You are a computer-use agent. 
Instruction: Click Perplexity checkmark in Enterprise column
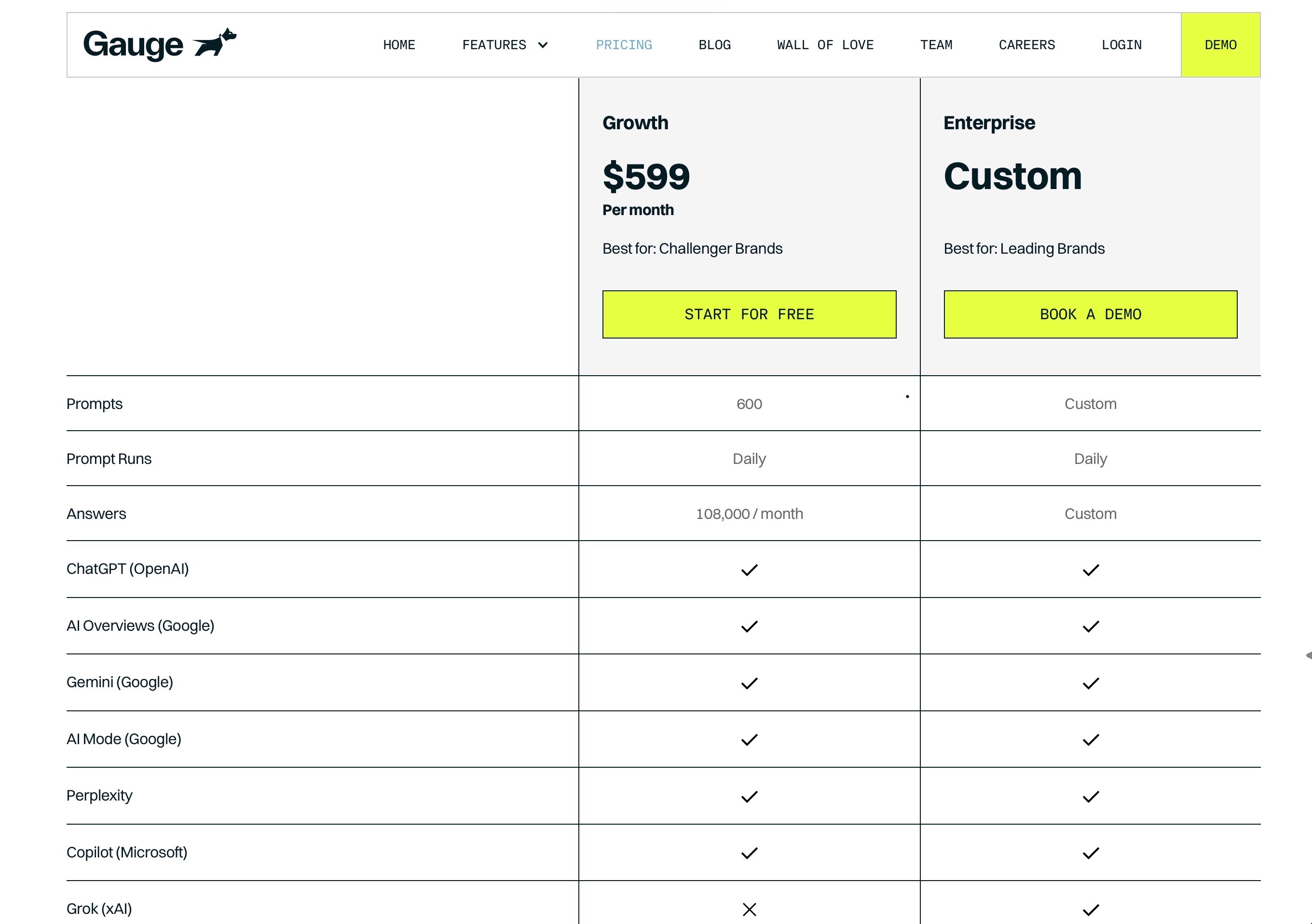tap(1090, 796)
